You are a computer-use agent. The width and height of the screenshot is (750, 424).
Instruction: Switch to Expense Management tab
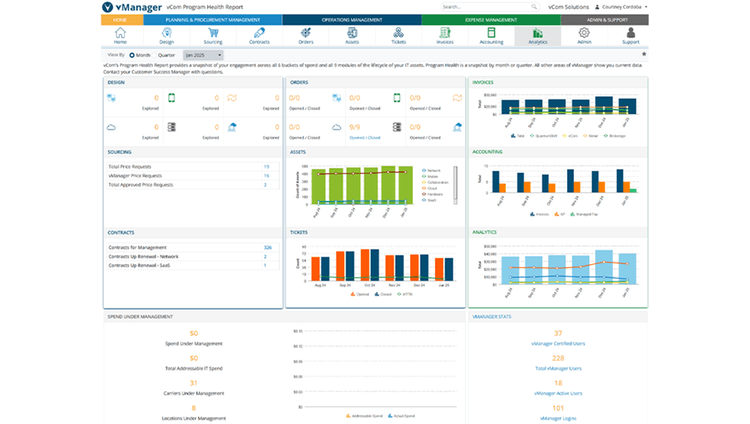click(491, 20)
